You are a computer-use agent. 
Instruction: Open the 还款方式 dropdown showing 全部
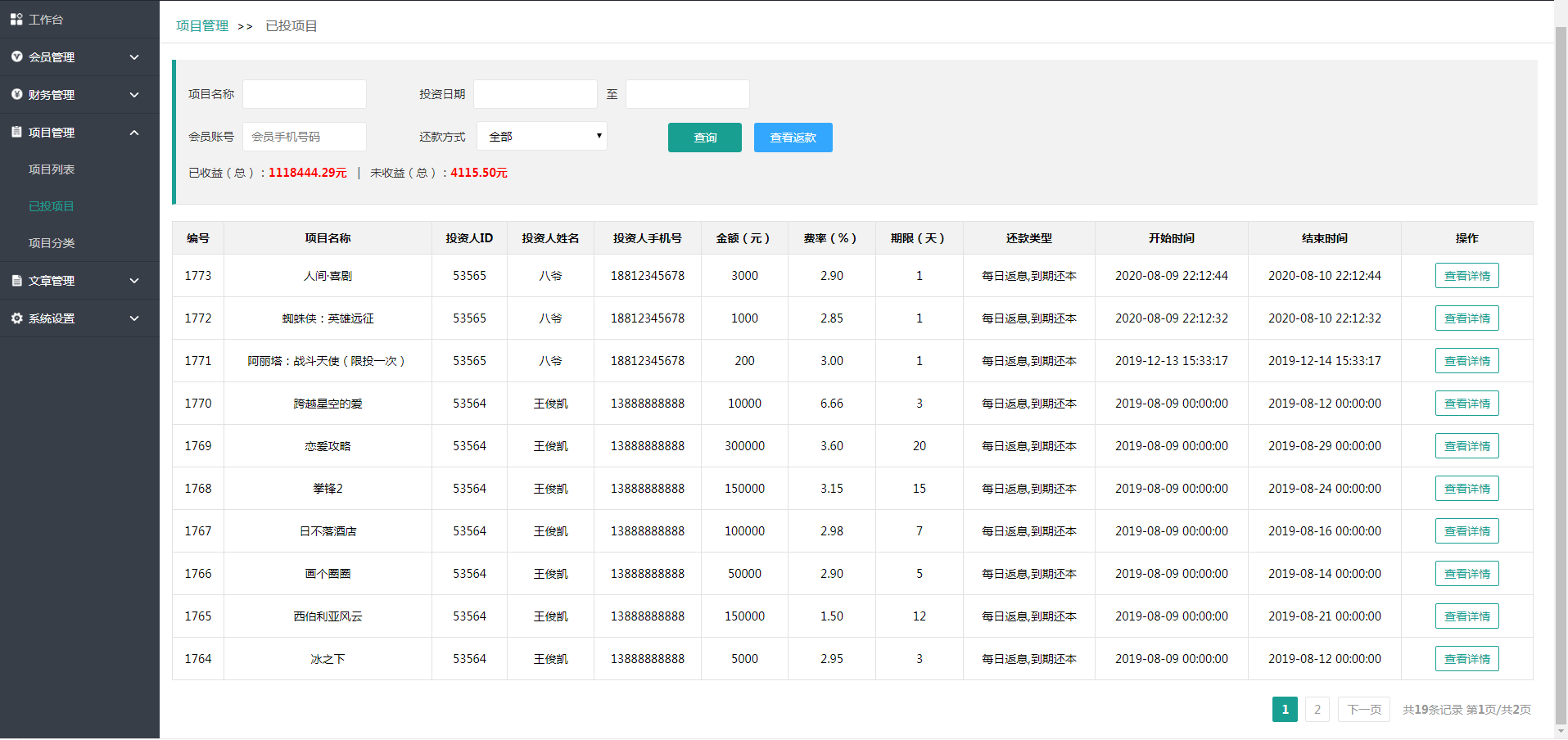pos(542,136)
